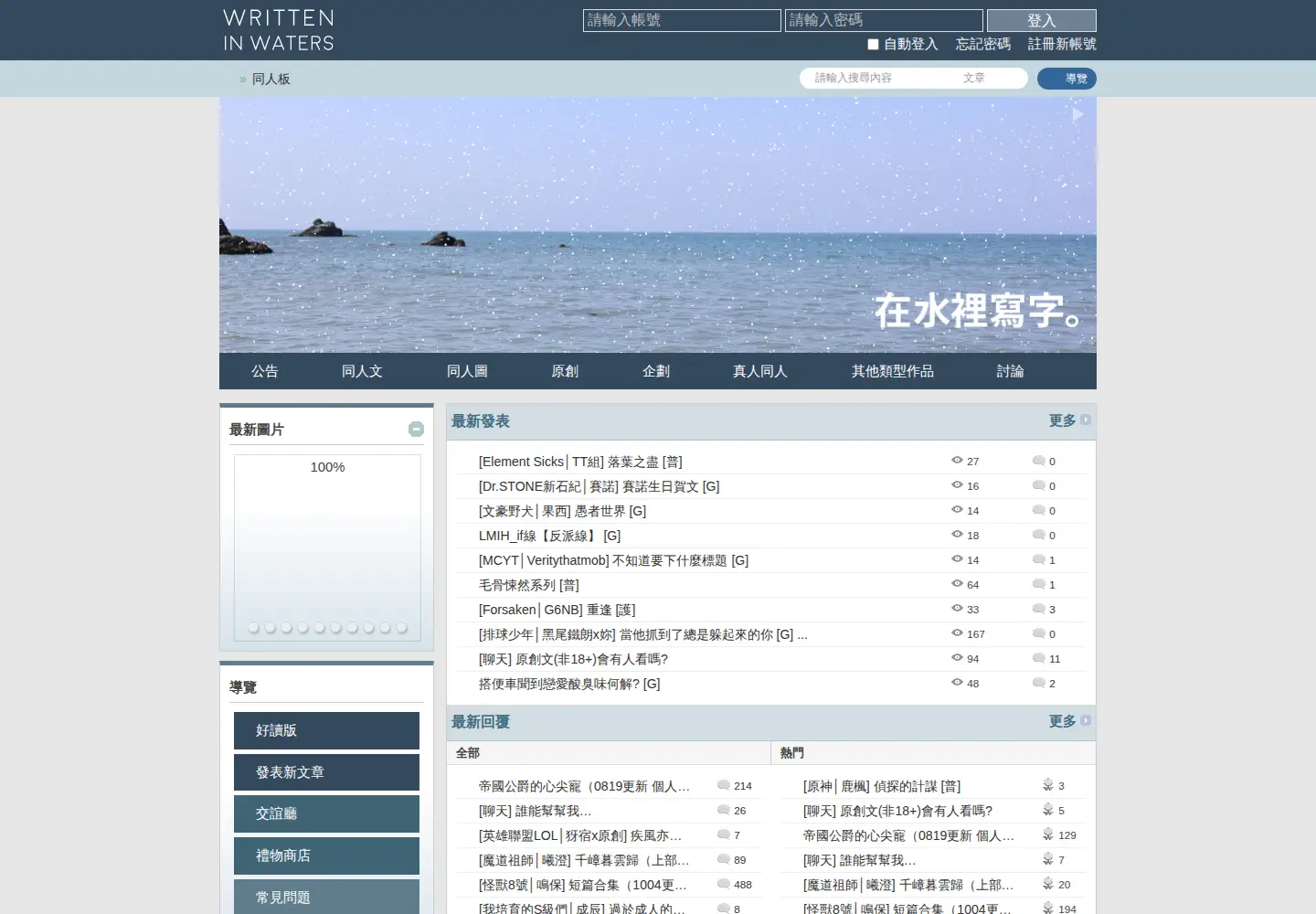This screenshot has height=914, width=1316.
Task: Click the play arrow on the sea banner
Action: [x=1078, y=114]
